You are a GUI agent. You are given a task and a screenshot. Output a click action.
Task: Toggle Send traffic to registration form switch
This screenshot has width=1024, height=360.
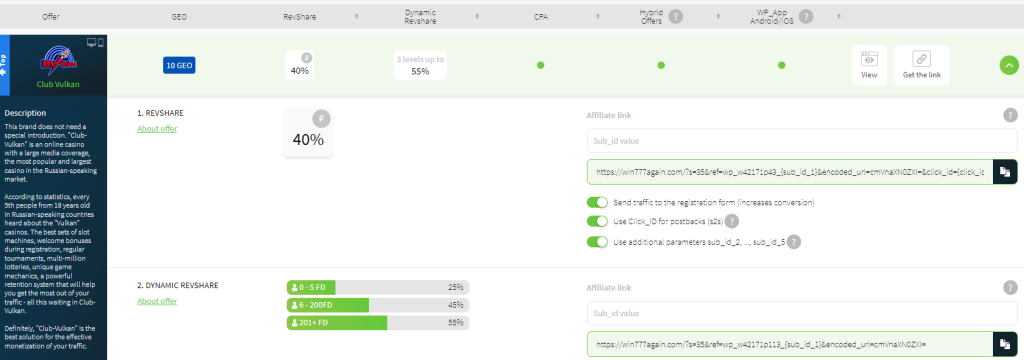click(598, 202)
